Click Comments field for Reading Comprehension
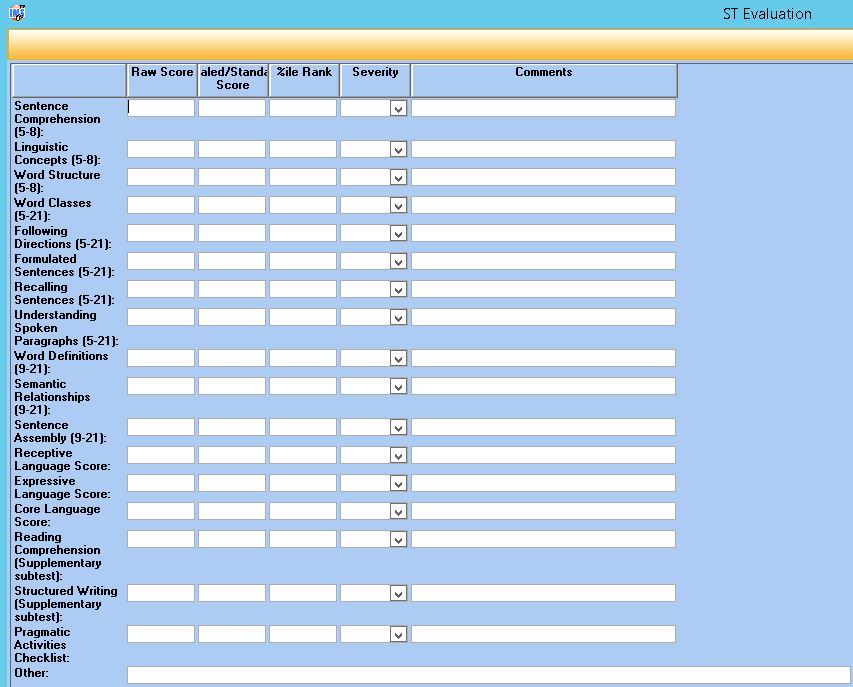Image resolution: width=853 pixels, height=687 pixels. 543,539
